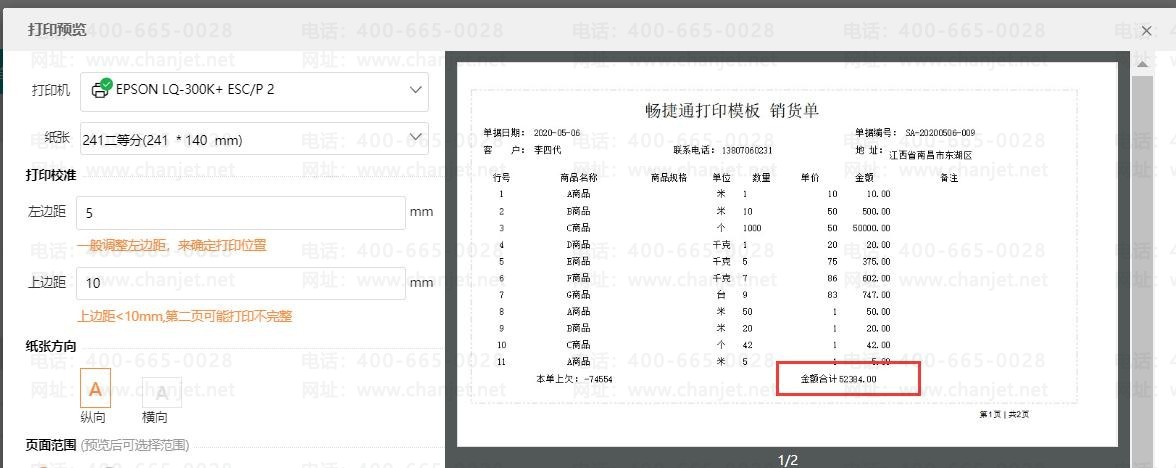Click the address 江西省南昌市东湖区
1176x468 pixels.
click(x=931, y=155)
